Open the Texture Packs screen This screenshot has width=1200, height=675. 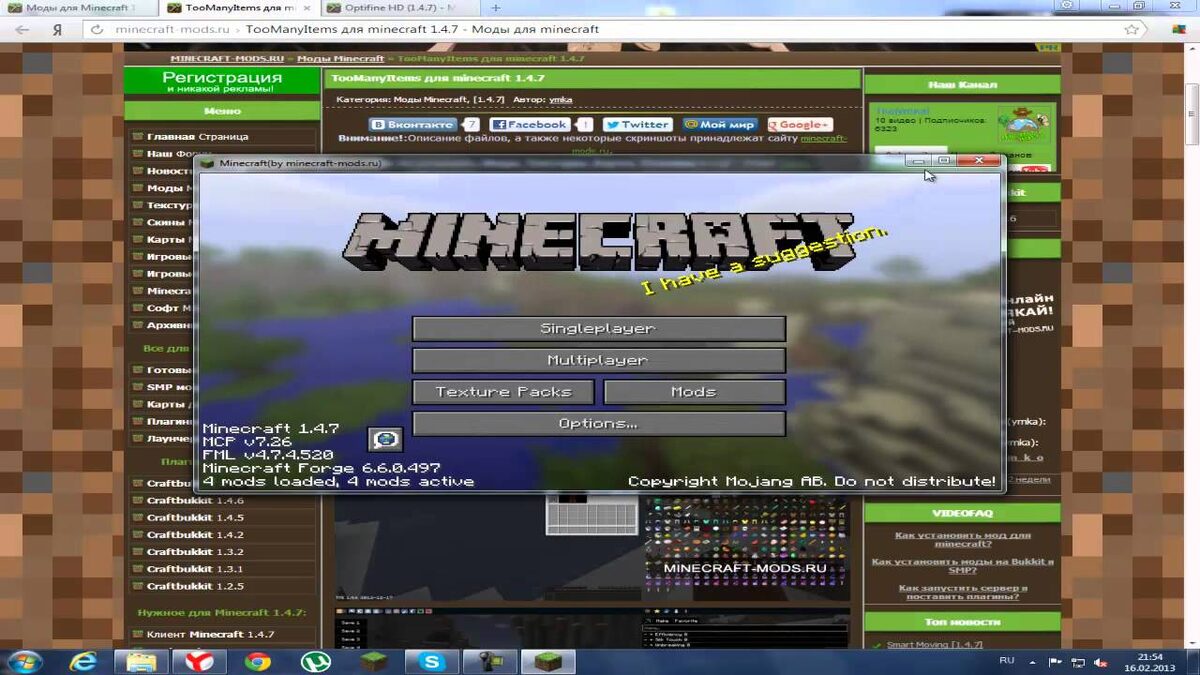503,392
